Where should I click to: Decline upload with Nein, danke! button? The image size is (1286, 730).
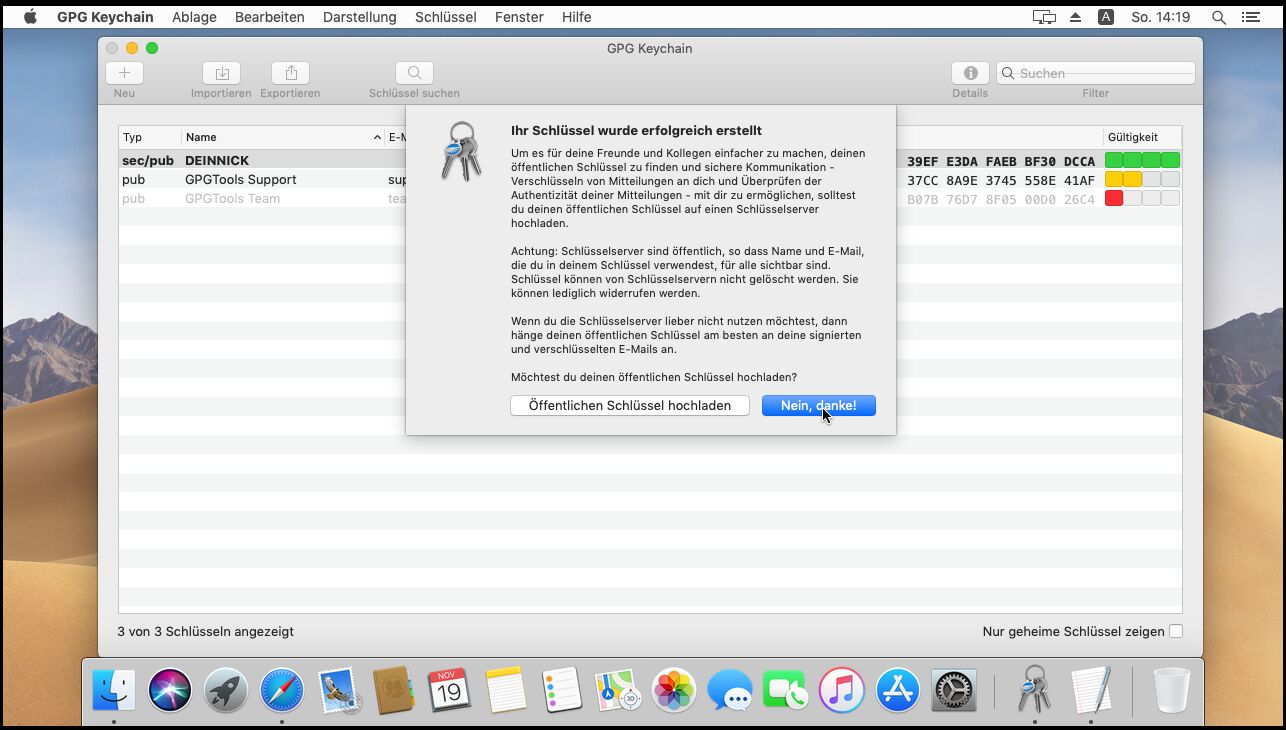tap(818, 405)
